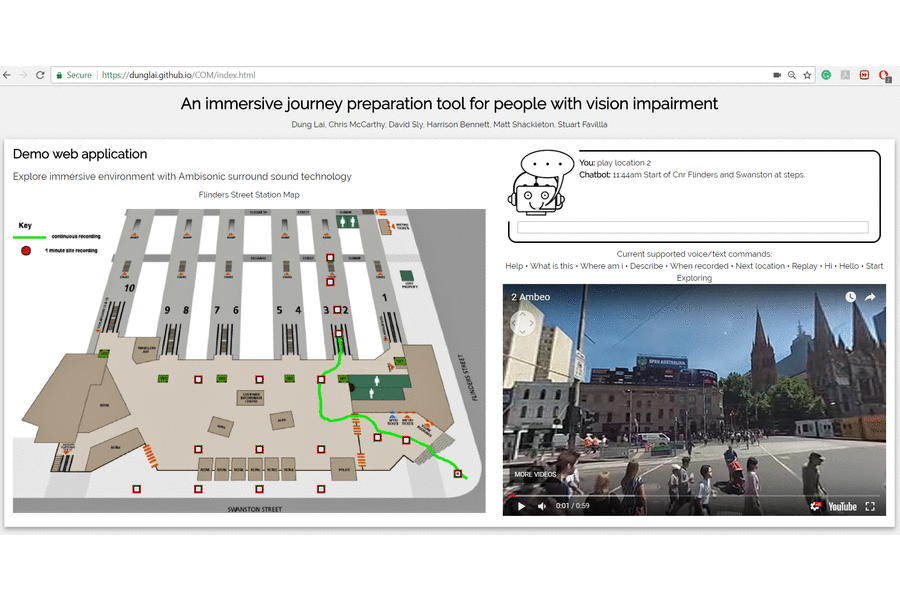
Task: Click the browser zoom magnifier icon
Action: 791,75
